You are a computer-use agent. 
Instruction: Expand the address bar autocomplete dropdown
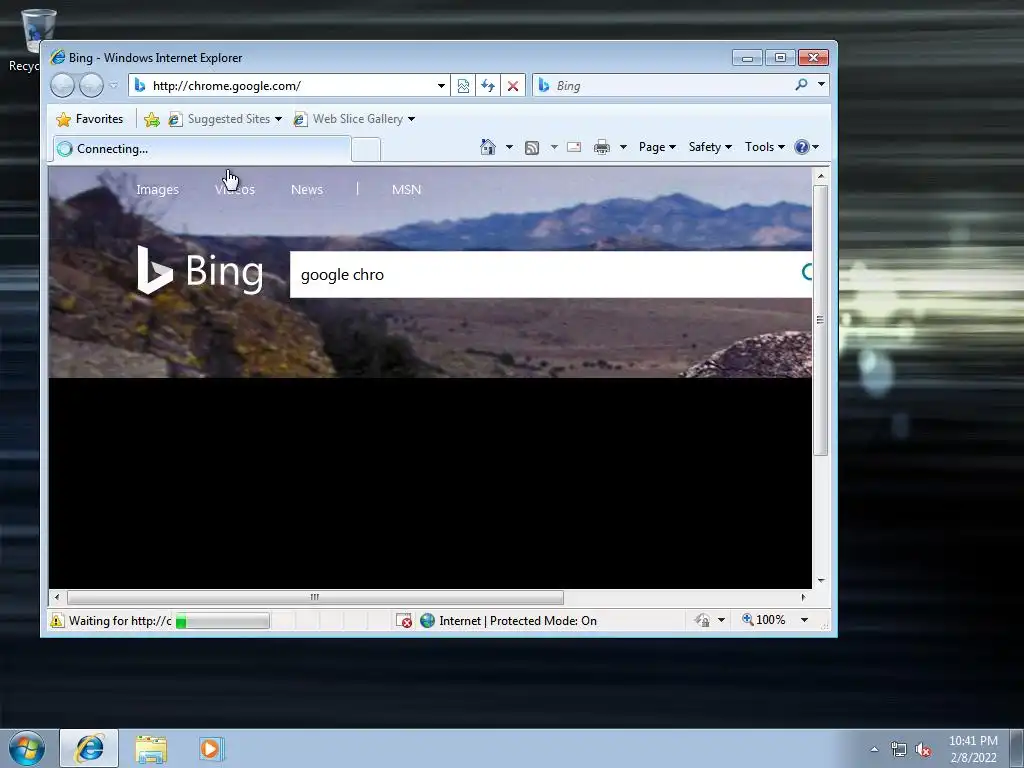coord(441,86)
